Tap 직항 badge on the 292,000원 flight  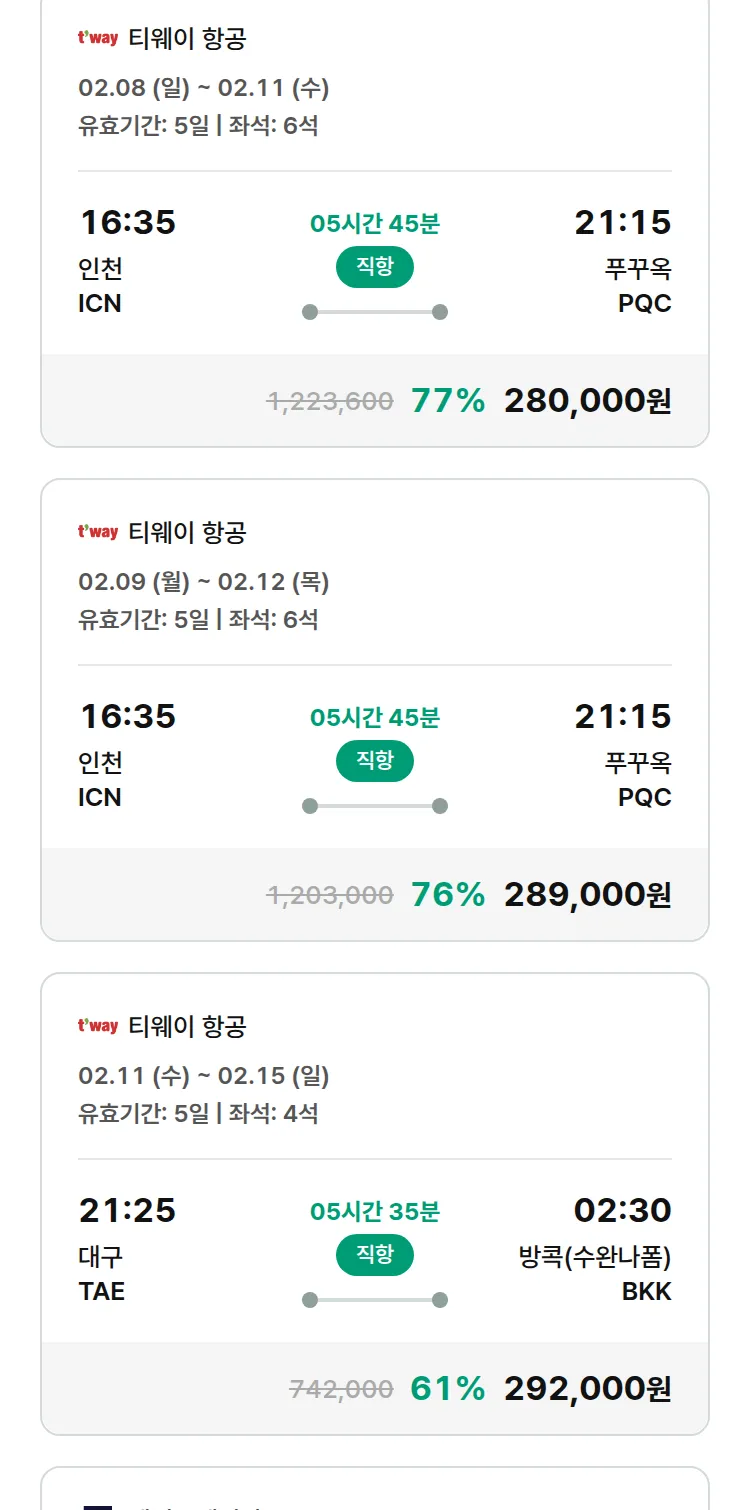pyautogui.click(x=374, y=1255)
